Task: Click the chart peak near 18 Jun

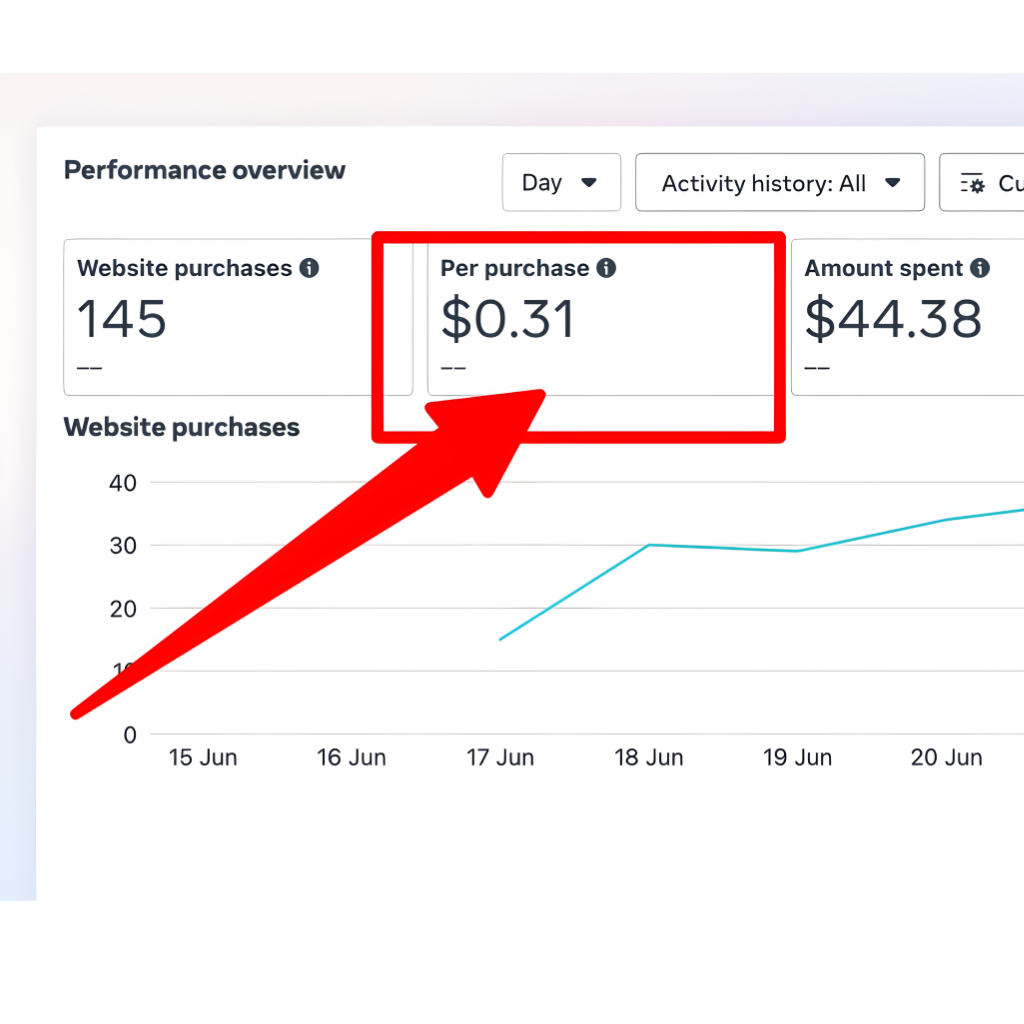Action: pyautogui.click(x=650, y=545)
